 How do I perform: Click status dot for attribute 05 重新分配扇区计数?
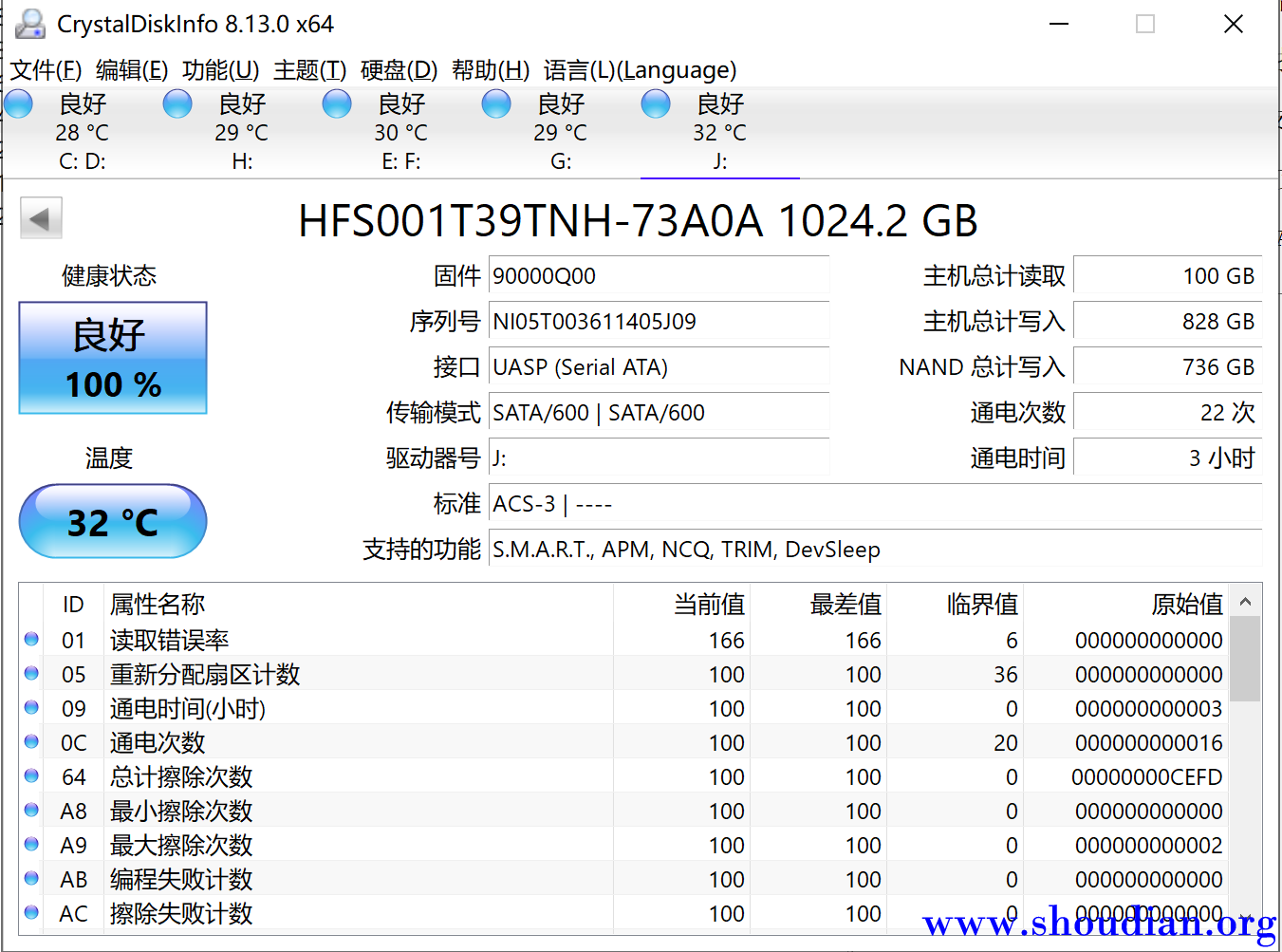31,673
